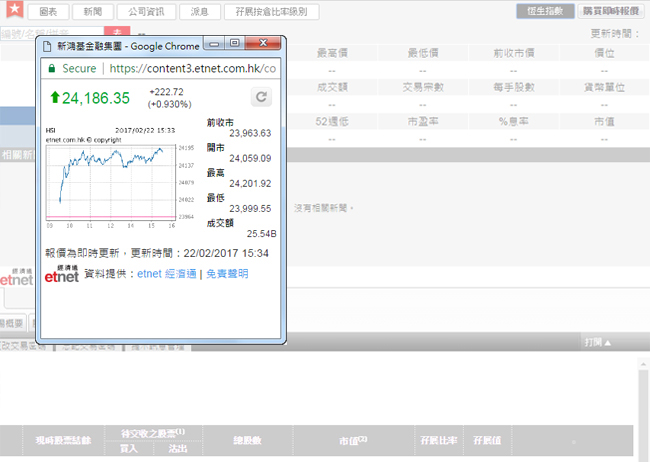The width and height of the screenshot is (650, 462).
Task: Refresh the HSI quote in popup
Action: pyautogui.click(x=261, y=97)
